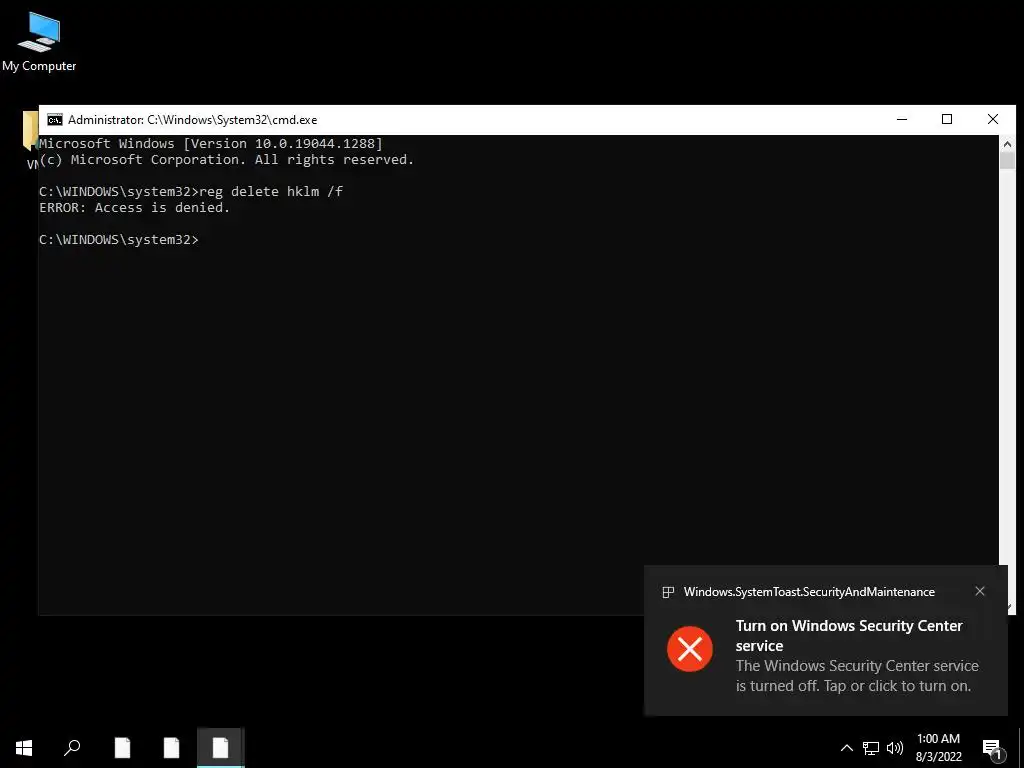Click the 'reg delete hklm /f' command text

click(271, 191)
